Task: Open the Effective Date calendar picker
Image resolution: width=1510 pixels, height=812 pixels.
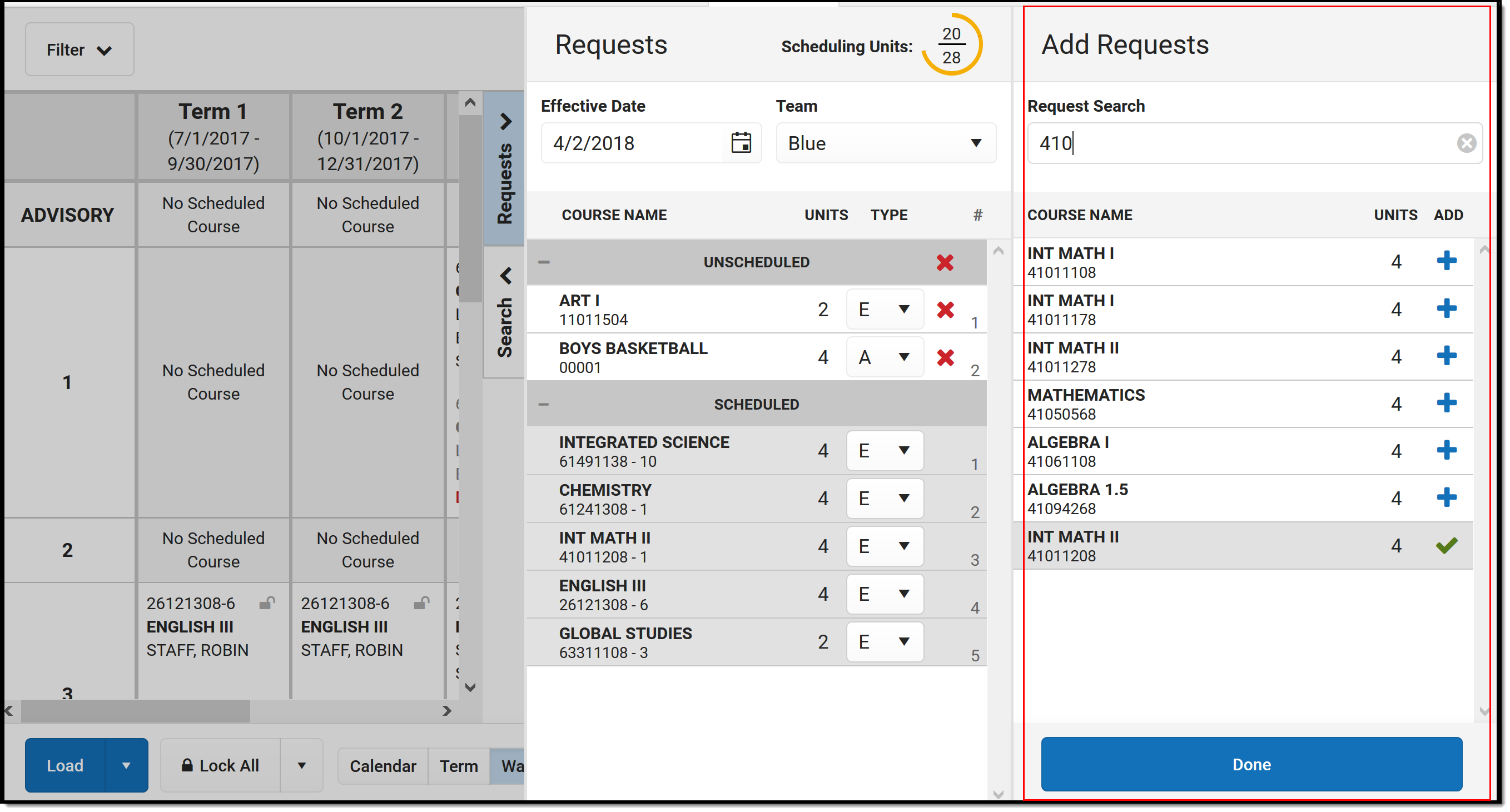Action: [x=741, y=143]
